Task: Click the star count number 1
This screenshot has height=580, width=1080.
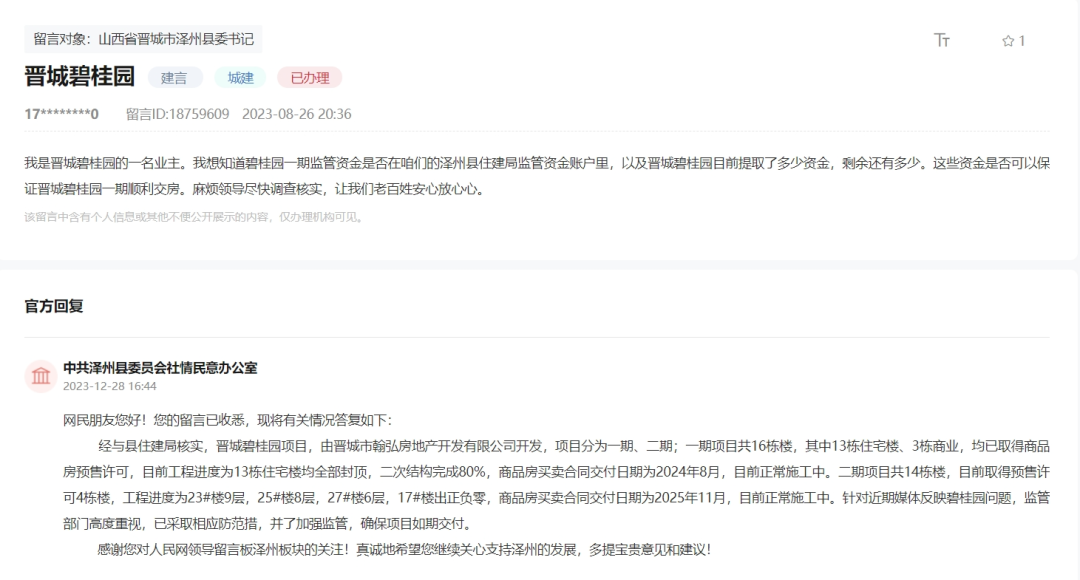Action: click(x=1022, y=41)
